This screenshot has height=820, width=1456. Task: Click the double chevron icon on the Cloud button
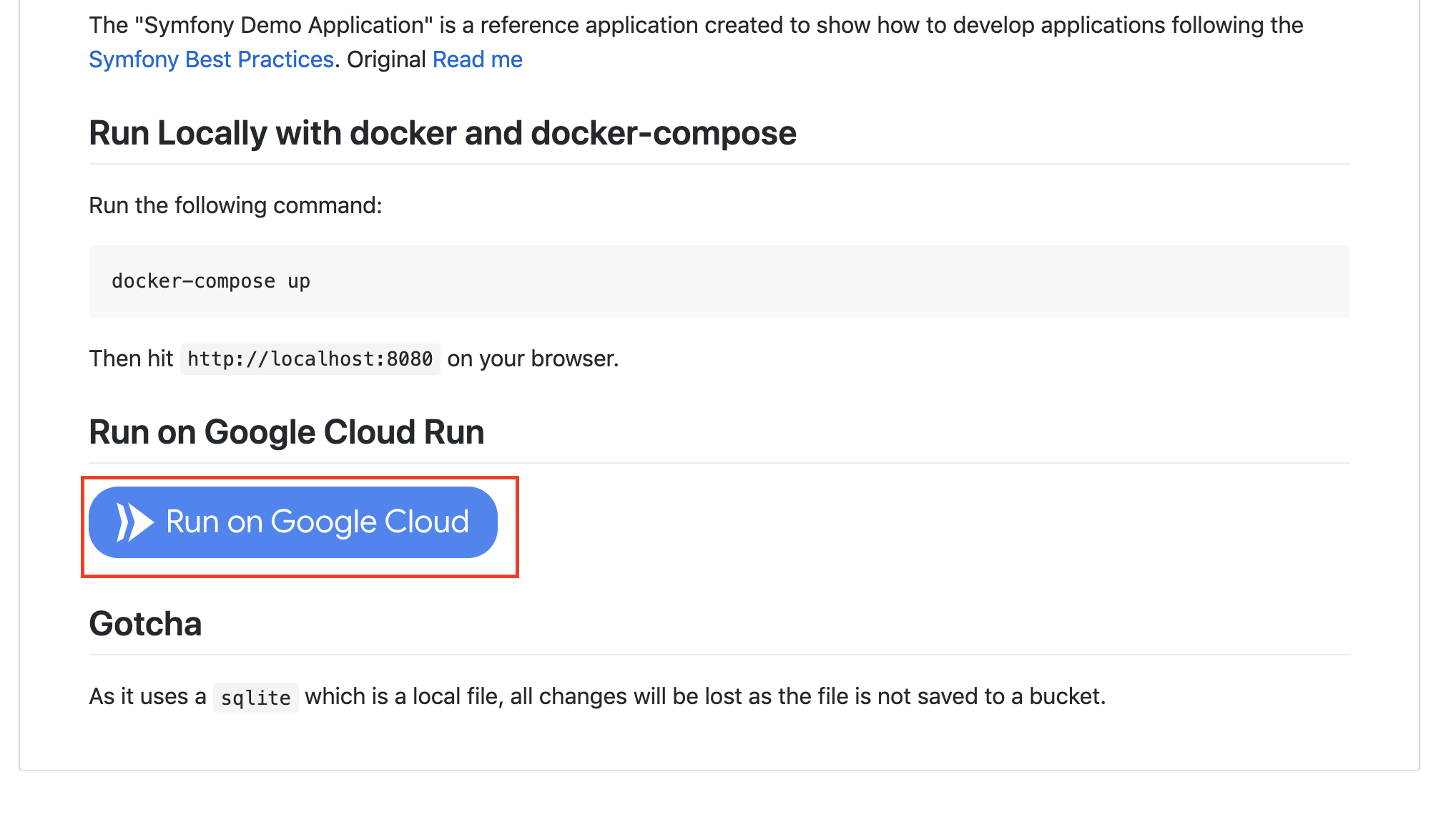point(134,522)
